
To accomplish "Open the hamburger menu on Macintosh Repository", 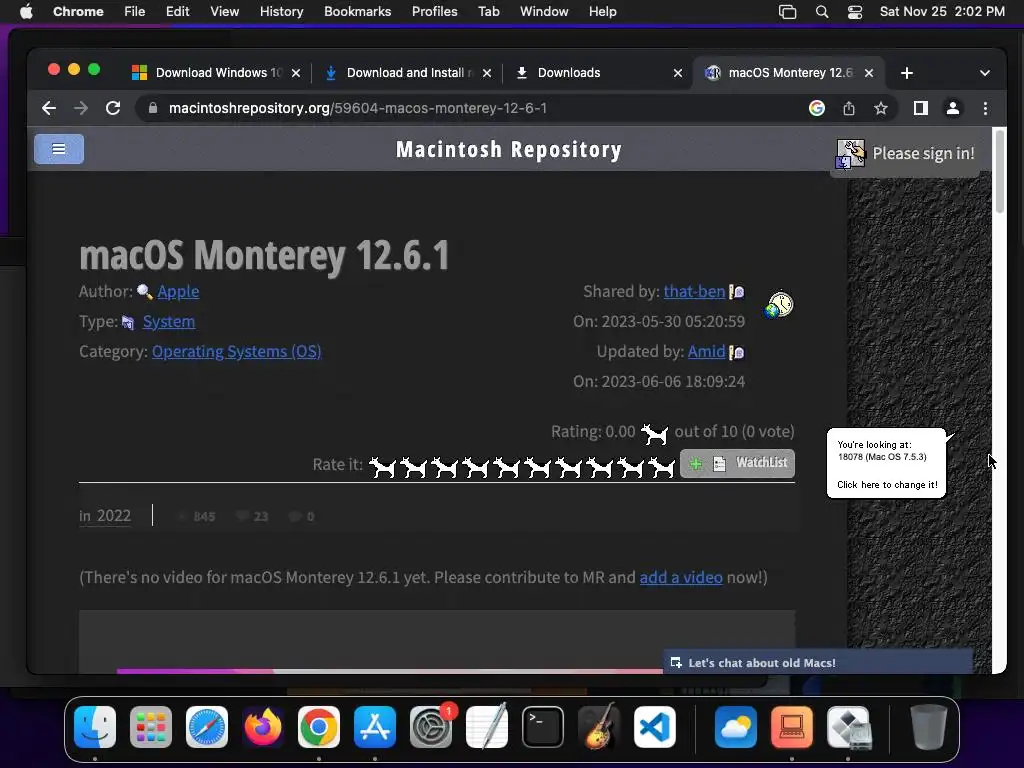I will pos(59,149).
